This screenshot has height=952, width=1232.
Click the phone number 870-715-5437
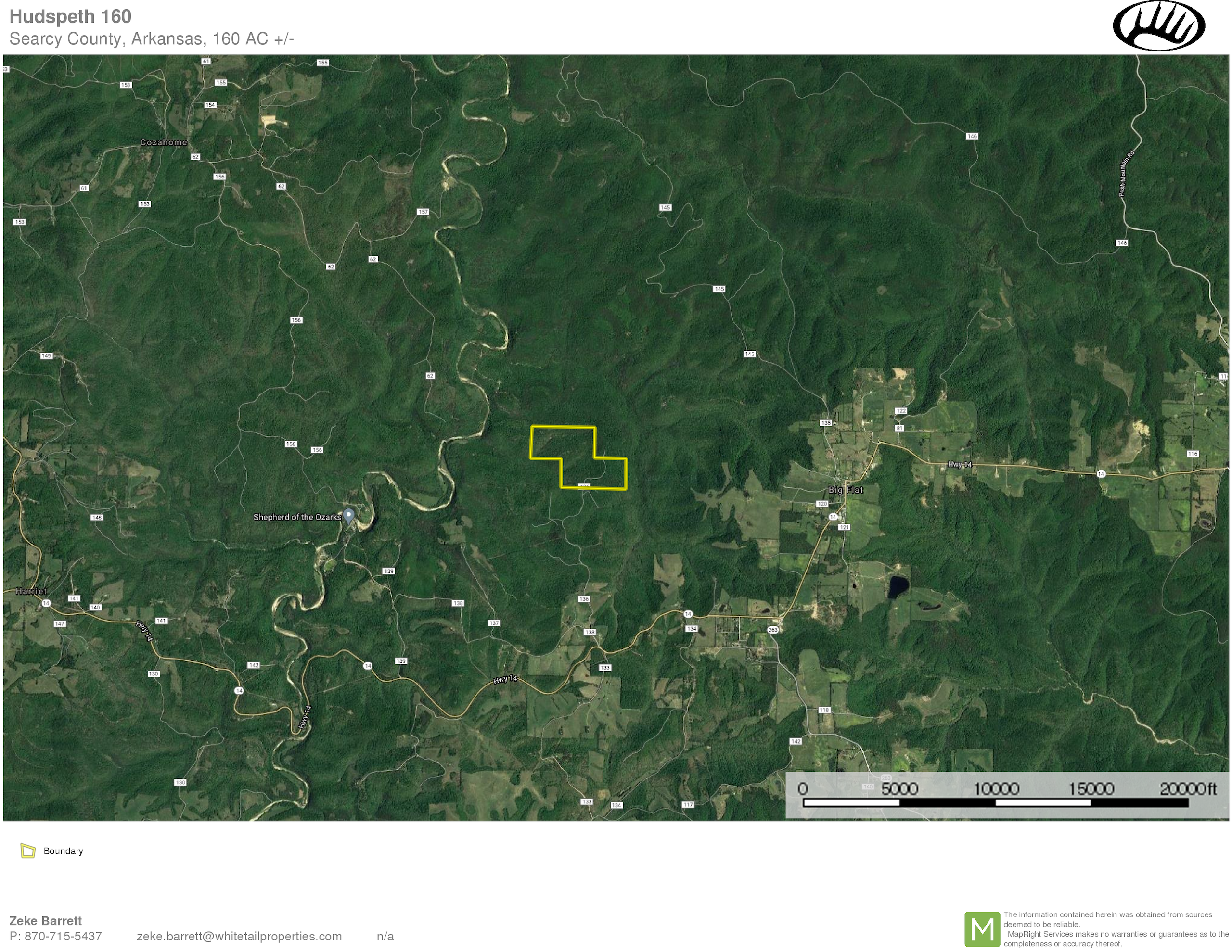click(63, 936)
